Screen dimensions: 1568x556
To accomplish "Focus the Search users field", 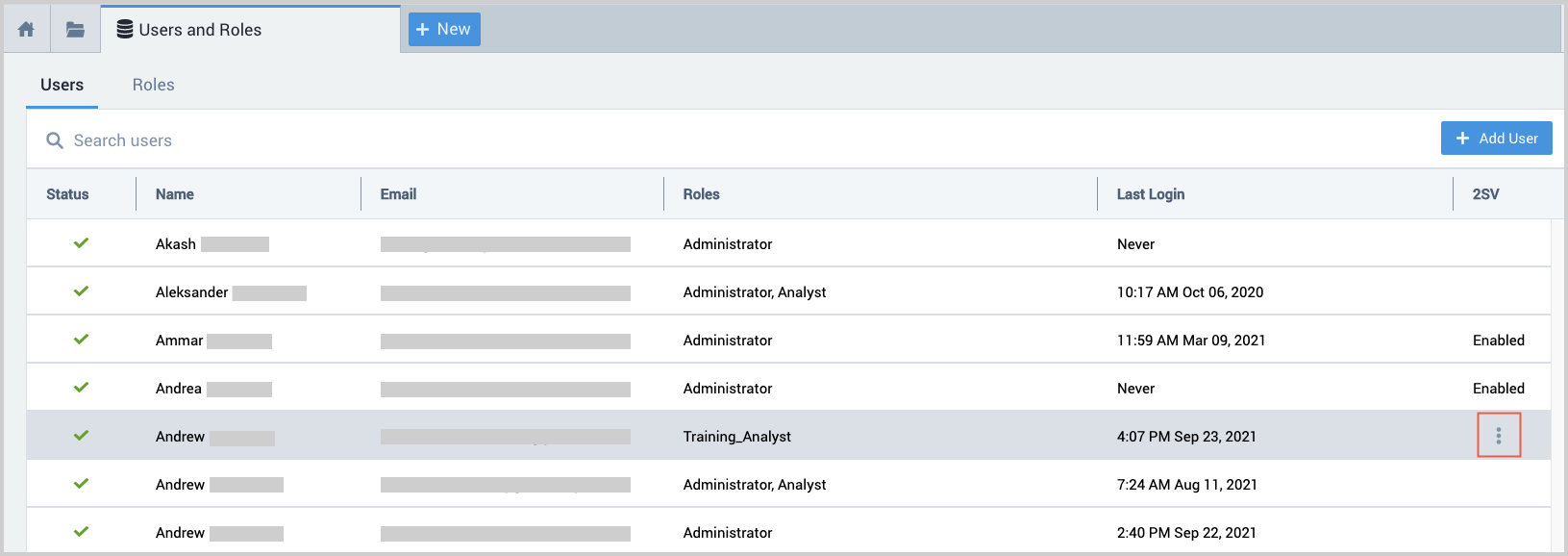I will tap(385, 140).
